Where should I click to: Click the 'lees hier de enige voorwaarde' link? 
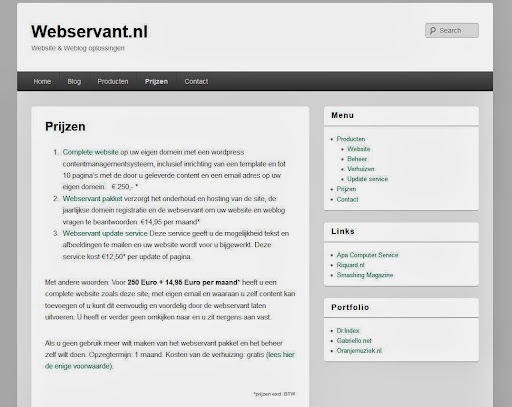pos(170,360)
